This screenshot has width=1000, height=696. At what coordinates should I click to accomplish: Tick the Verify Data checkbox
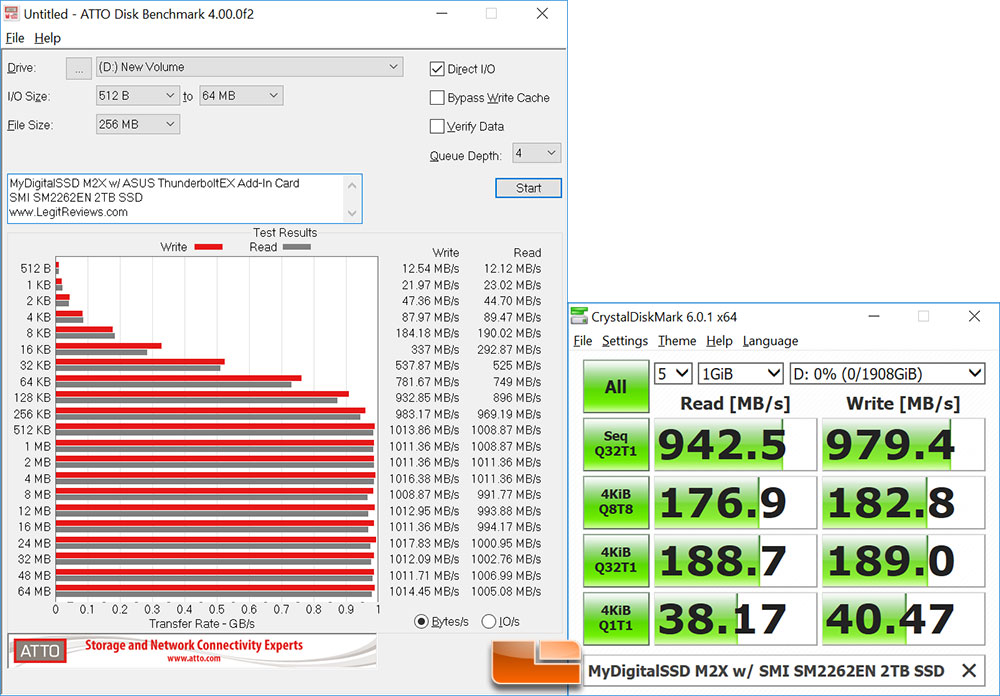point(437,126)
